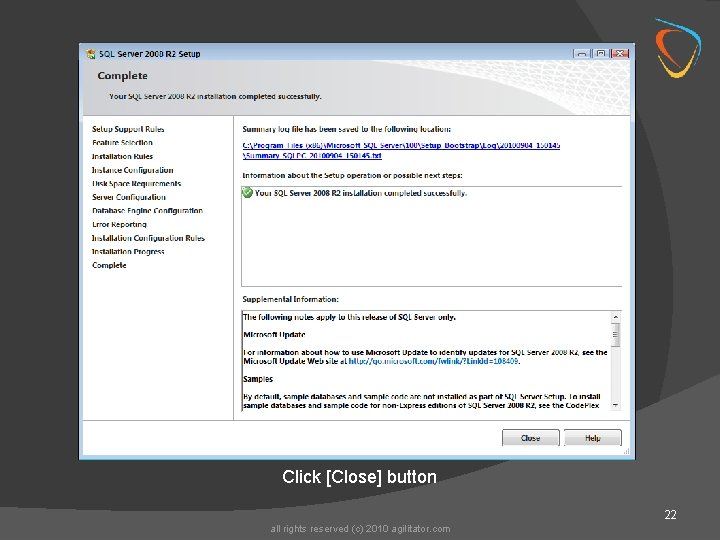Select Complete step in sidebar
The width and height of the screenshot is (720, 540).
(109, 265)
